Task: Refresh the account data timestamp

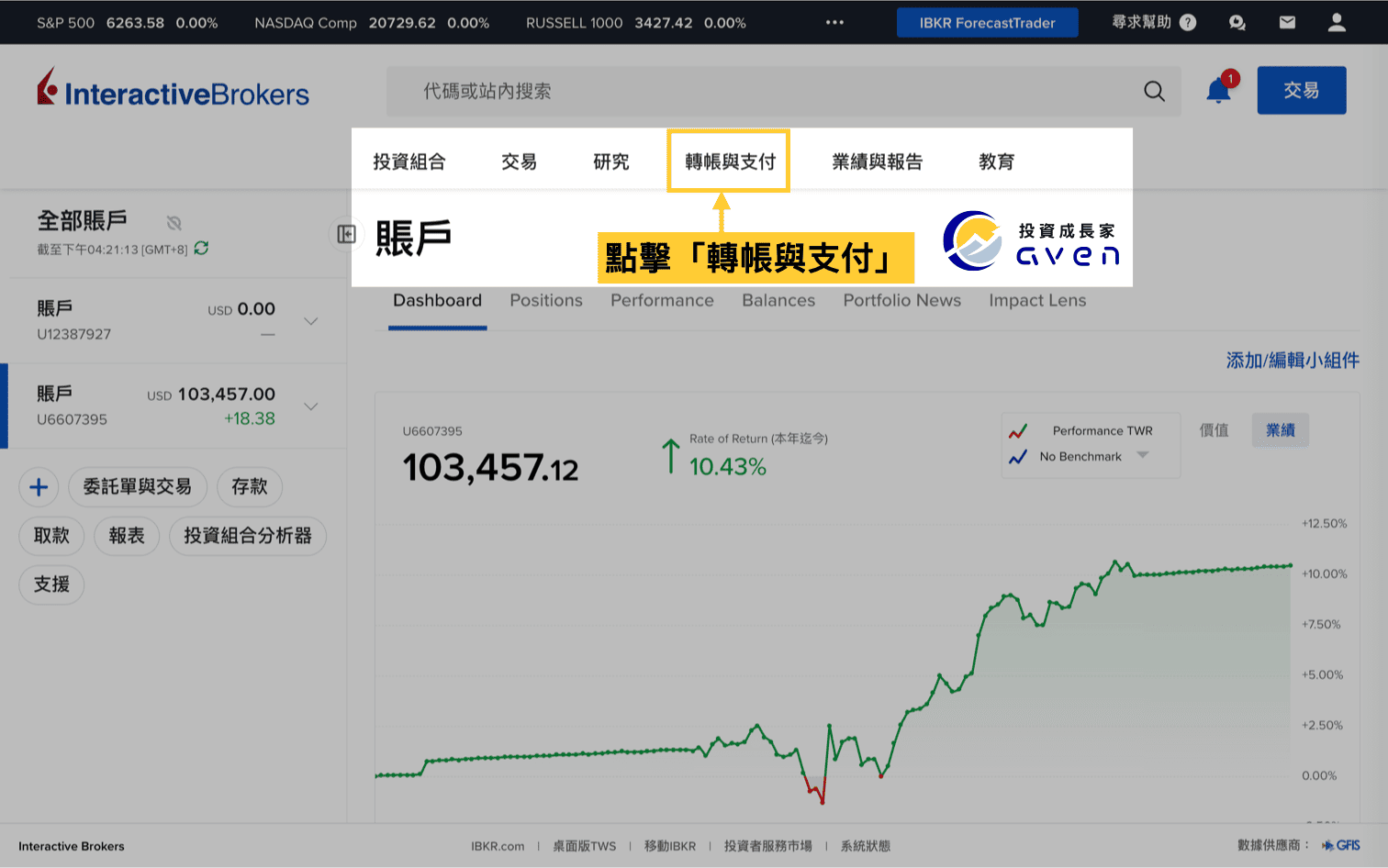Action: pos(202,249)
